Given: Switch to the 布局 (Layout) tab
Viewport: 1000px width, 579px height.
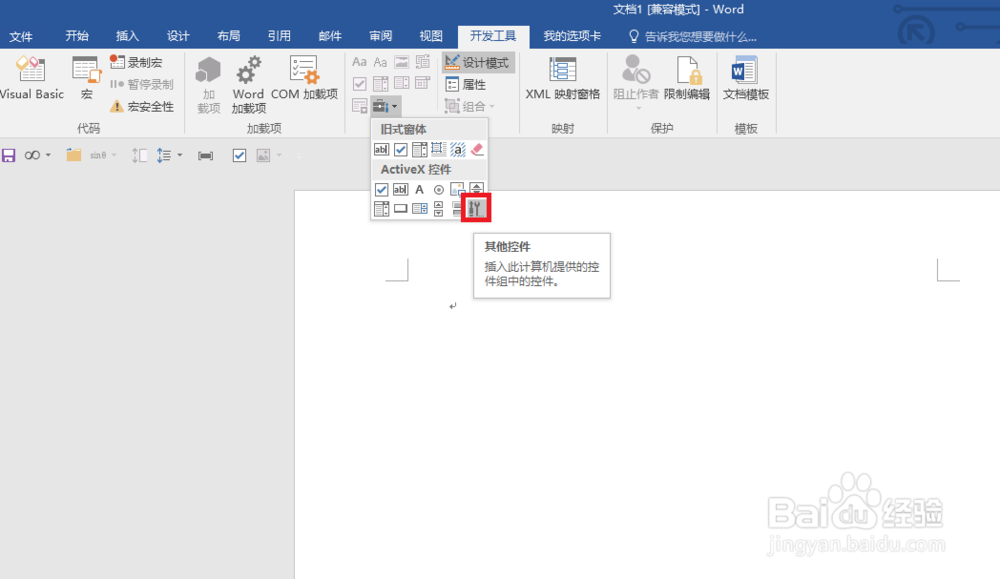Looking at the screenshot, I should (x=229, y=36).
